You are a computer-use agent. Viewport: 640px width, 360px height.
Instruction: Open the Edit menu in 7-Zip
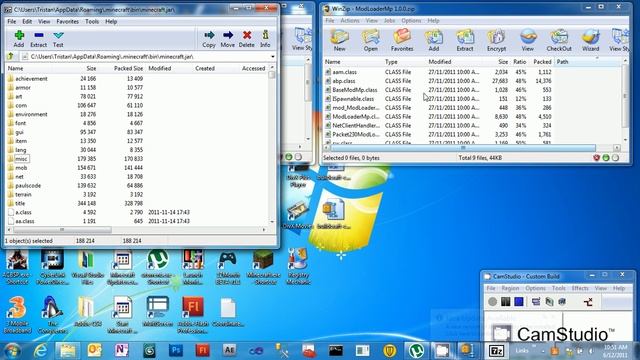tap(27, 21)
